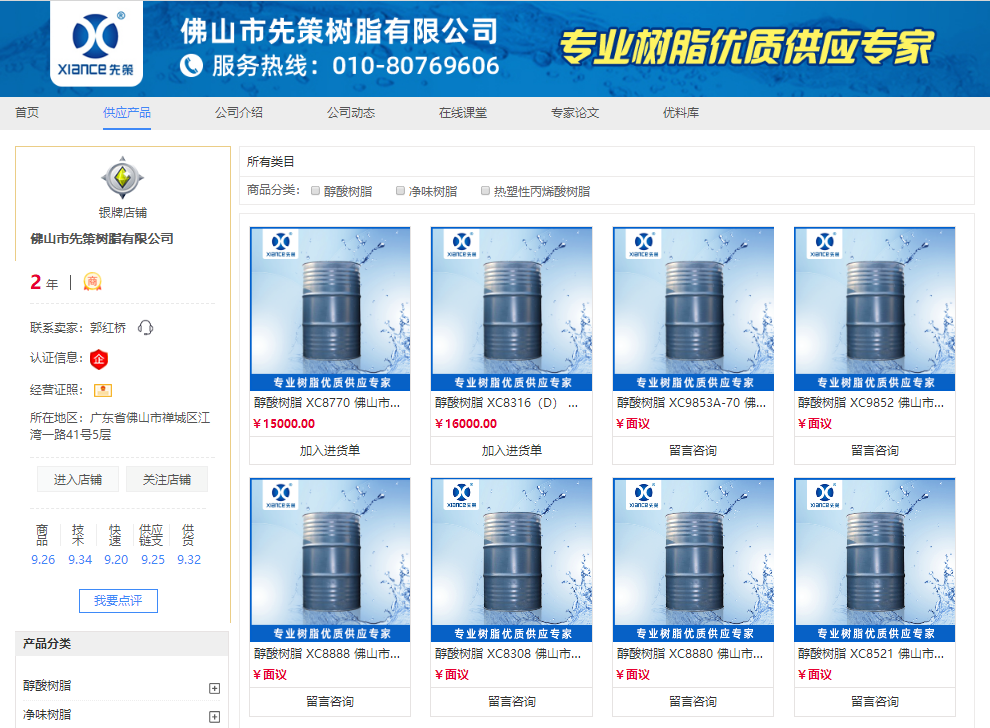Click product title 醇酸树脂 XC8308
990x728 pixels.
pos(508,653)
